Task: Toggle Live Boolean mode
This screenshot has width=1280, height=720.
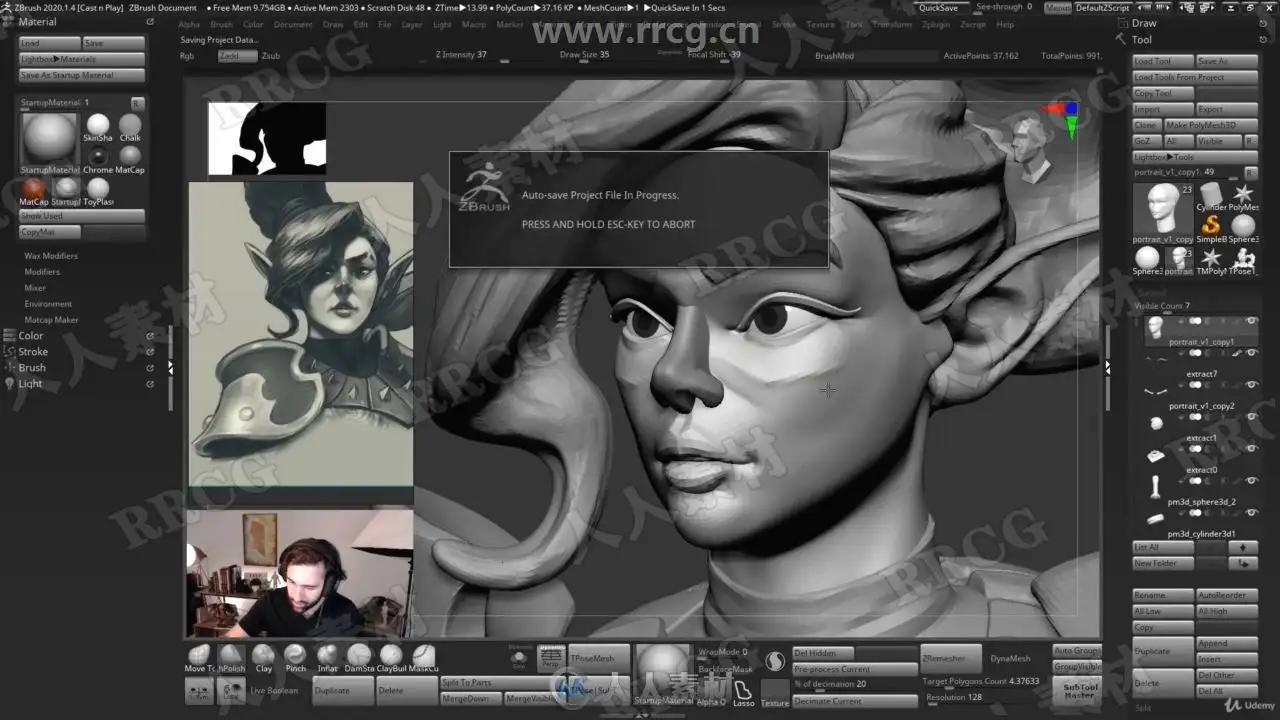Action: [x=273, y=691]
